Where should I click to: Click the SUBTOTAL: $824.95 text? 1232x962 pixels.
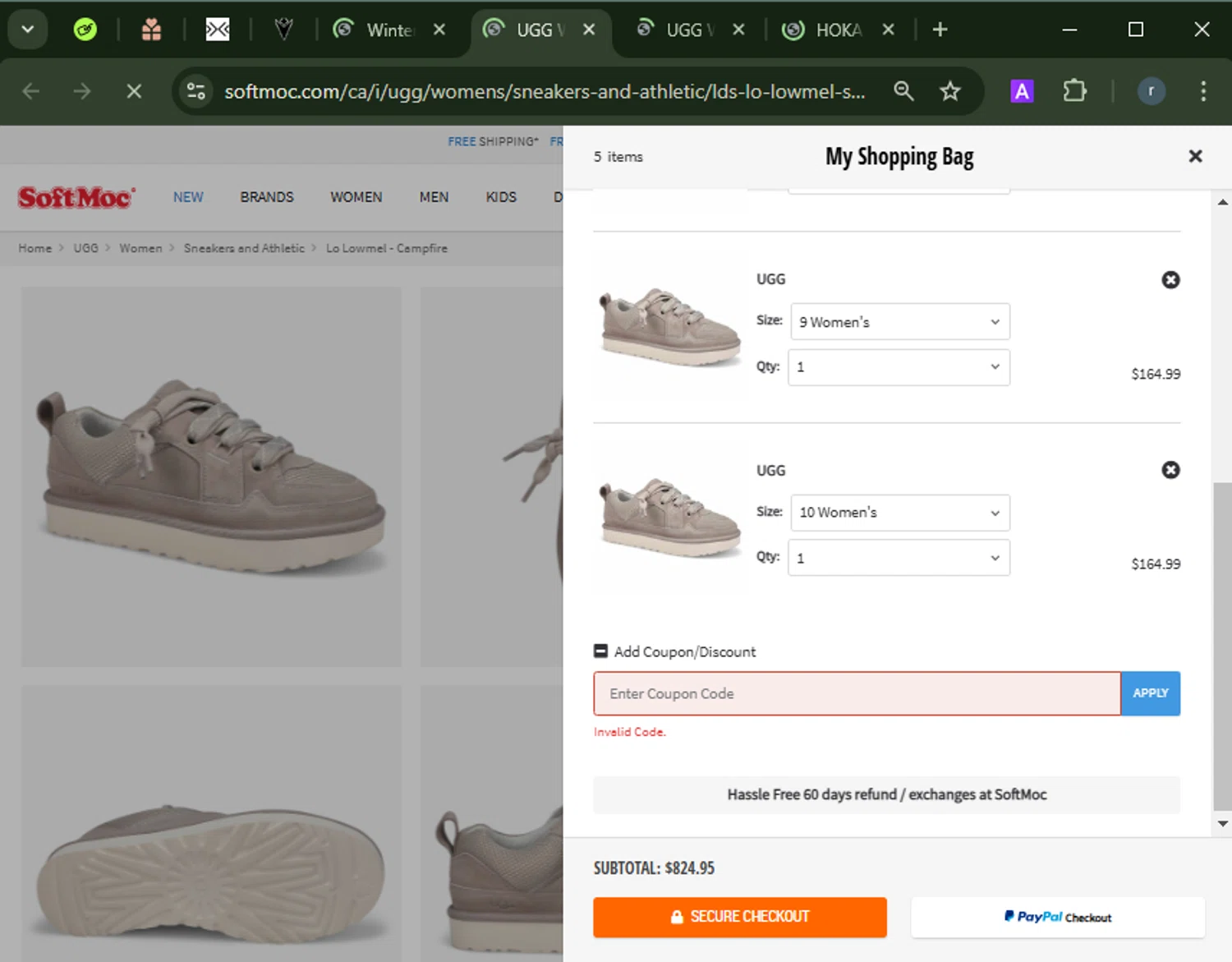point(654,868)
